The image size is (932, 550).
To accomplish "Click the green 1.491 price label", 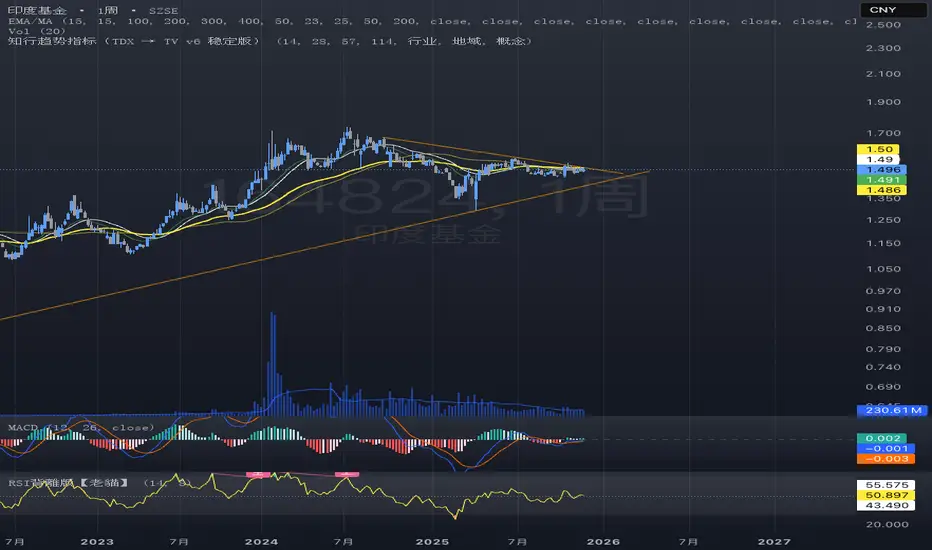I will (x=882, y=180).
